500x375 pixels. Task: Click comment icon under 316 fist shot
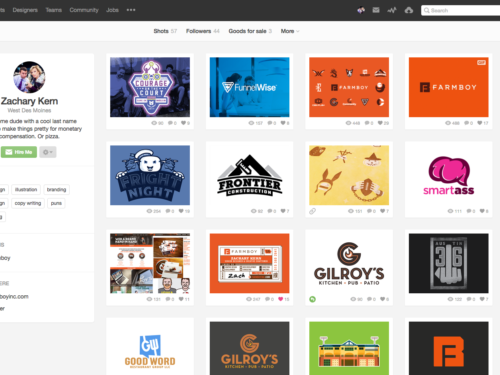click(469, 299)
